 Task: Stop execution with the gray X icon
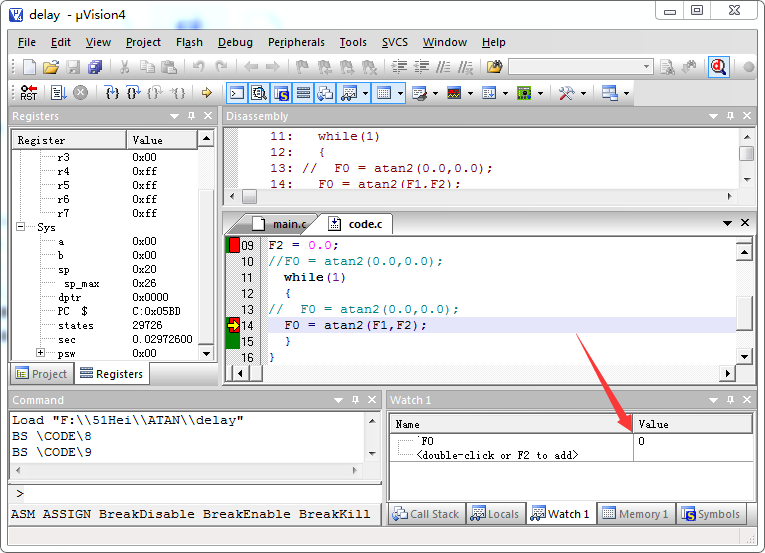[x=81, y=92]
